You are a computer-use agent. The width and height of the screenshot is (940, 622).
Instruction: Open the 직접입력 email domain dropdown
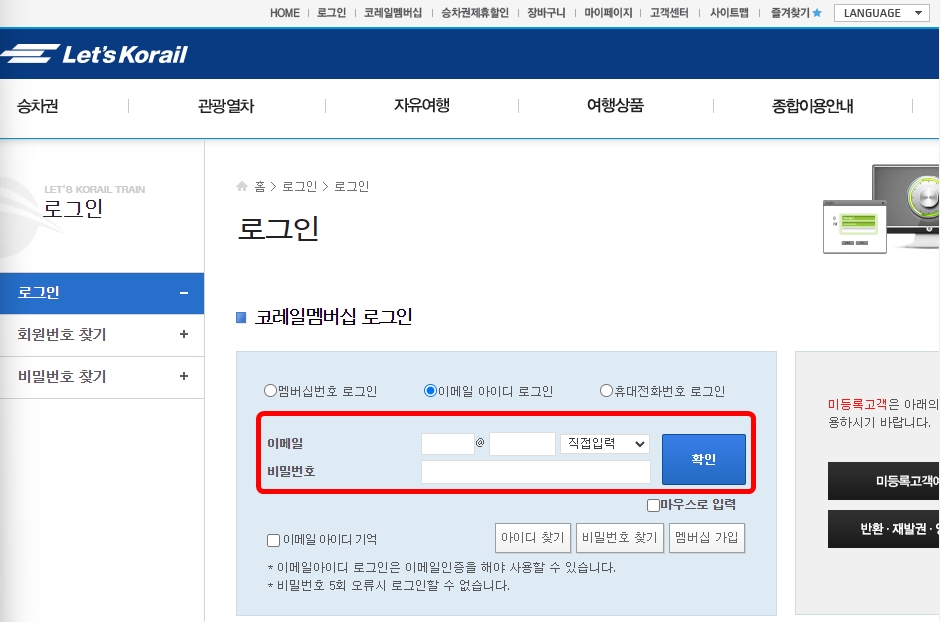604,443
